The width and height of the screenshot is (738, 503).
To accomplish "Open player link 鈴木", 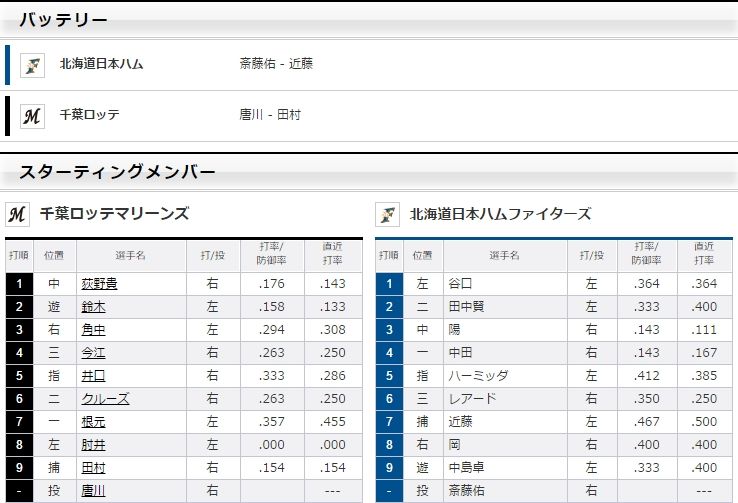I will click(x=93, y=307).
